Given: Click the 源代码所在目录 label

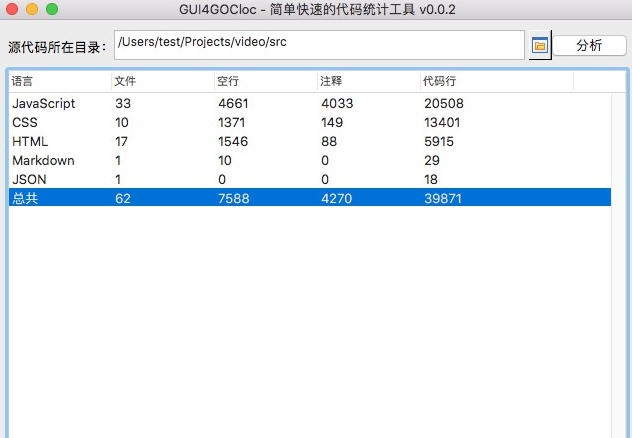Looking at the screenshot, I should [x=57, y=47].
